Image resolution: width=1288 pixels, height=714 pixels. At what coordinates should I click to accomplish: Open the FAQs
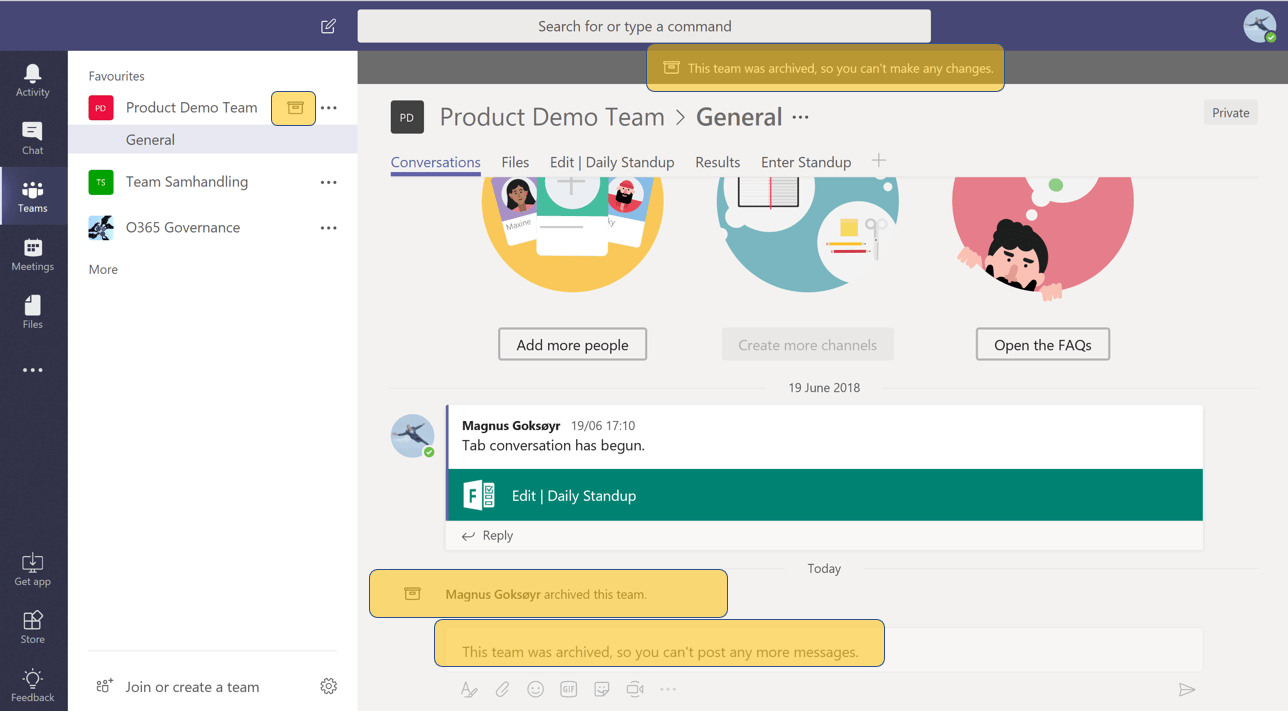(1042, 344)
